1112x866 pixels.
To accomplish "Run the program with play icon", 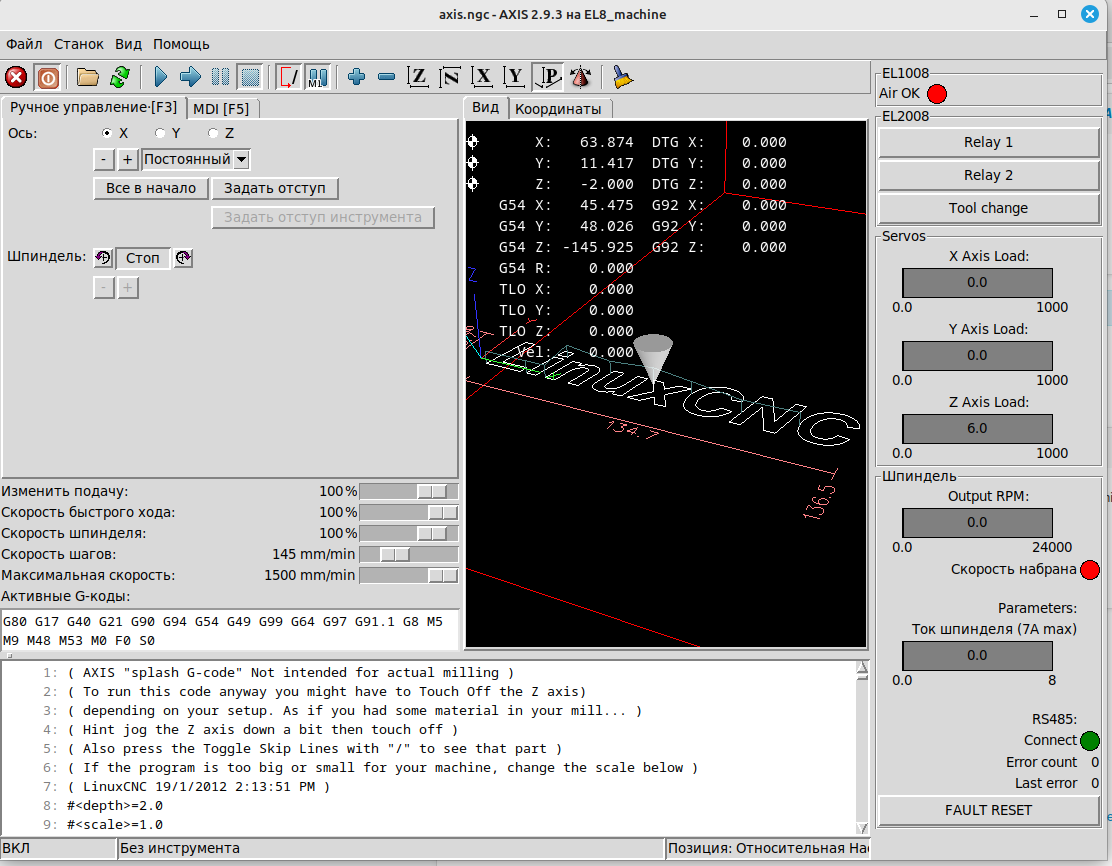I will coord(160,77).
